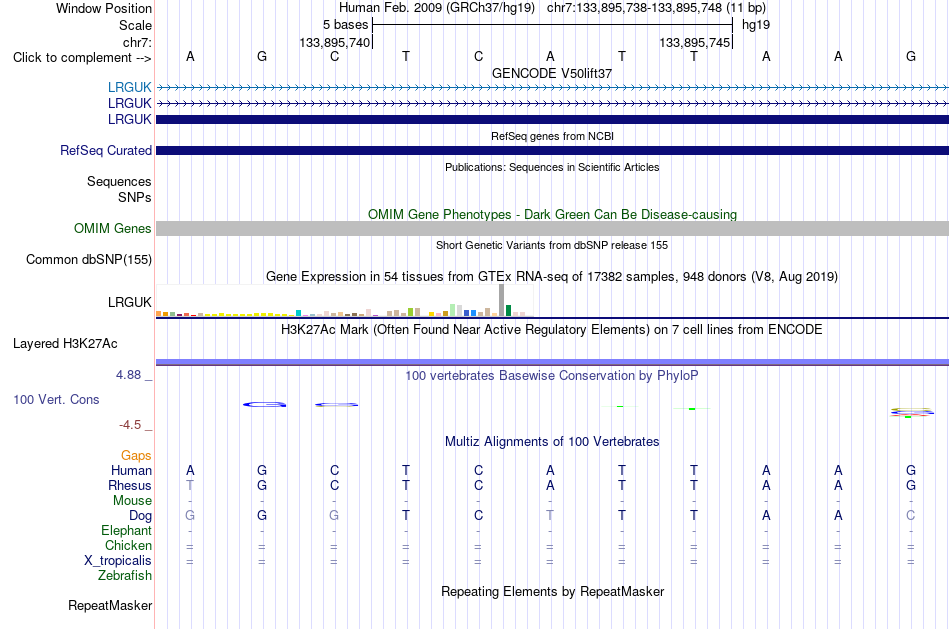Select the 'Chicken' alignment row label

128,545
